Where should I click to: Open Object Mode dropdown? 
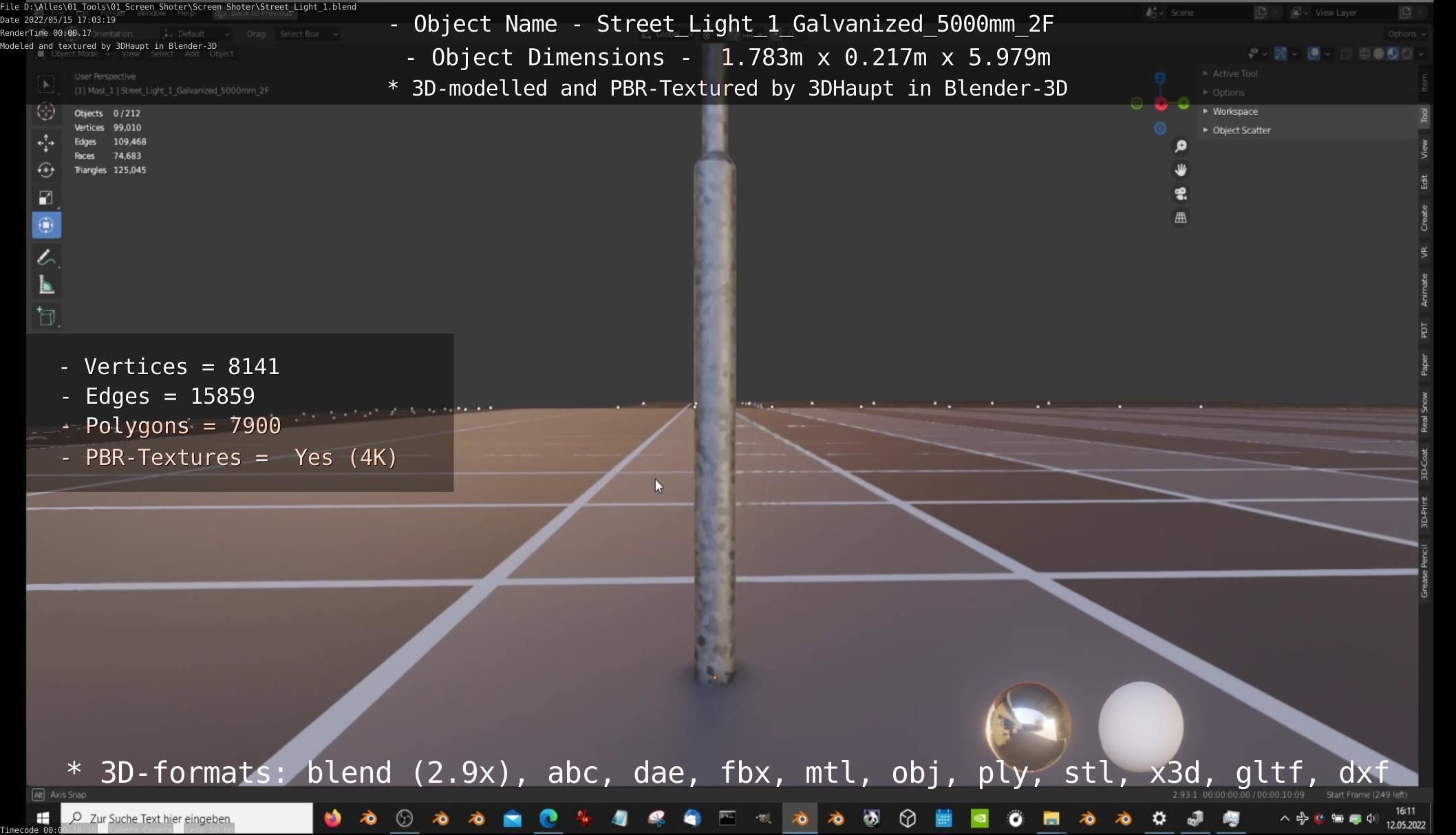coord(74,54)
